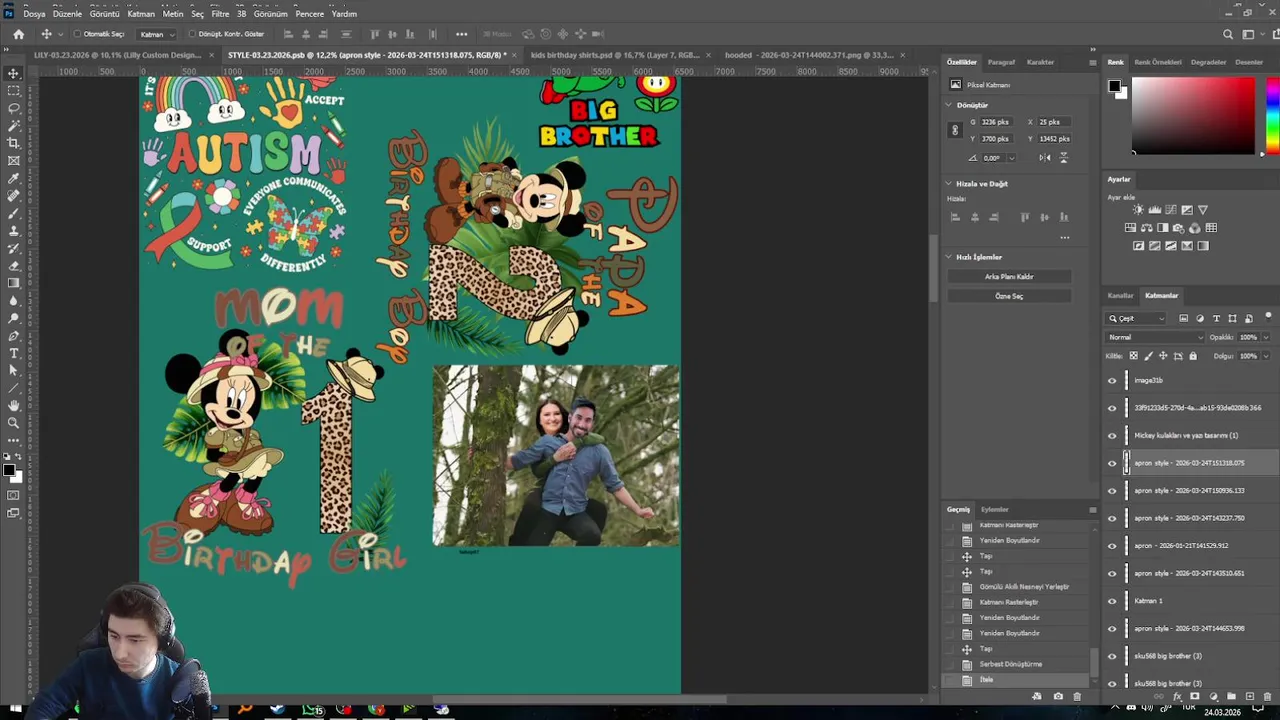Delete layer trash icon in Layers panel

pos(1267,696)
